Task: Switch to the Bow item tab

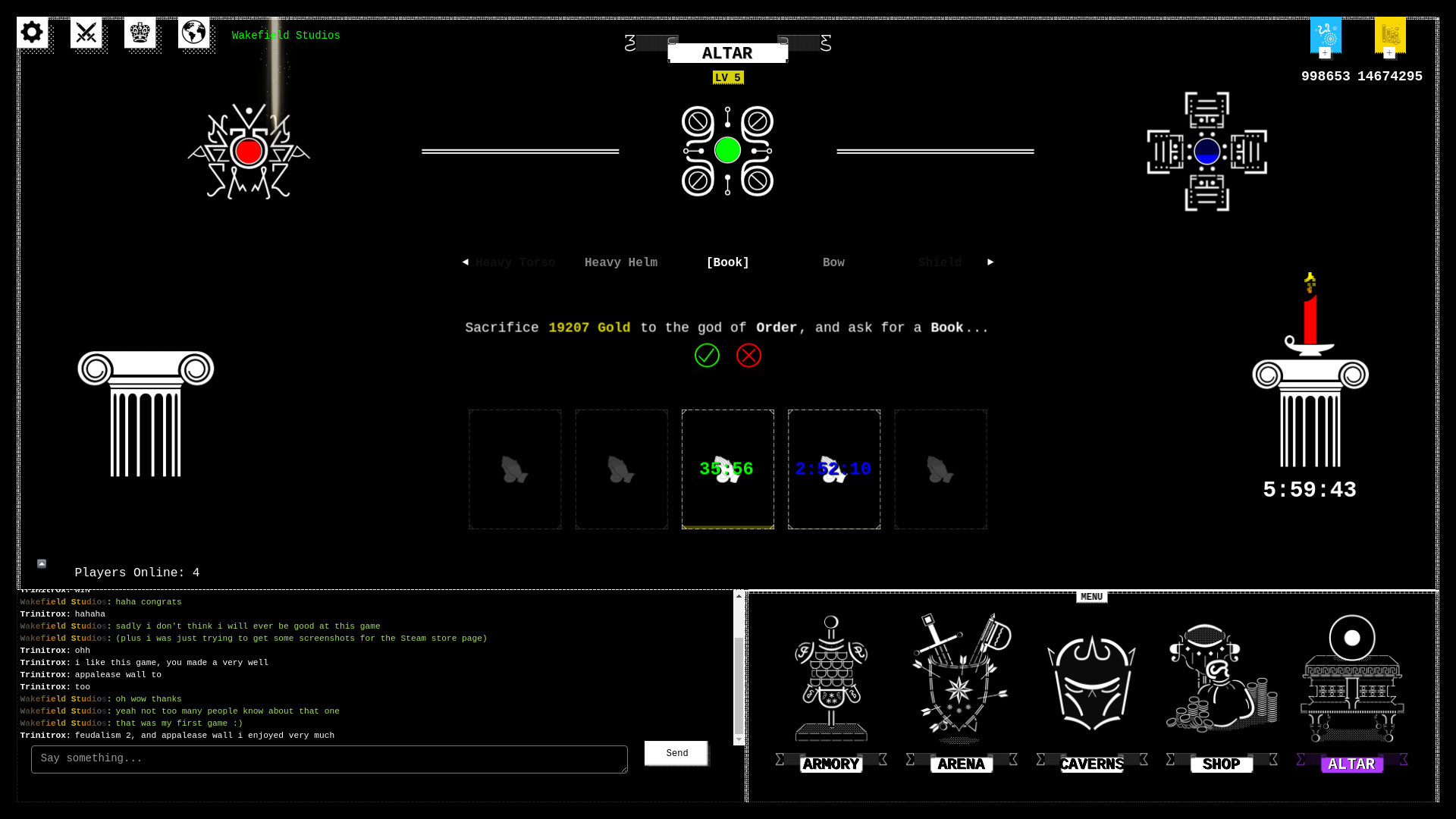Action: click(833, 262)
